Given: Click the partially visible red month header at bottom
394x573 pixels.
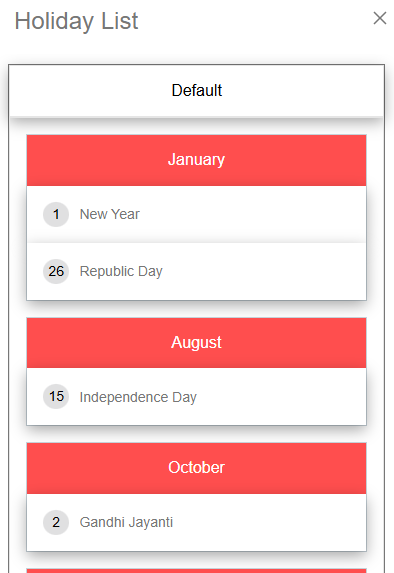Looking at the screenshot, I should (x=197, y=571).
